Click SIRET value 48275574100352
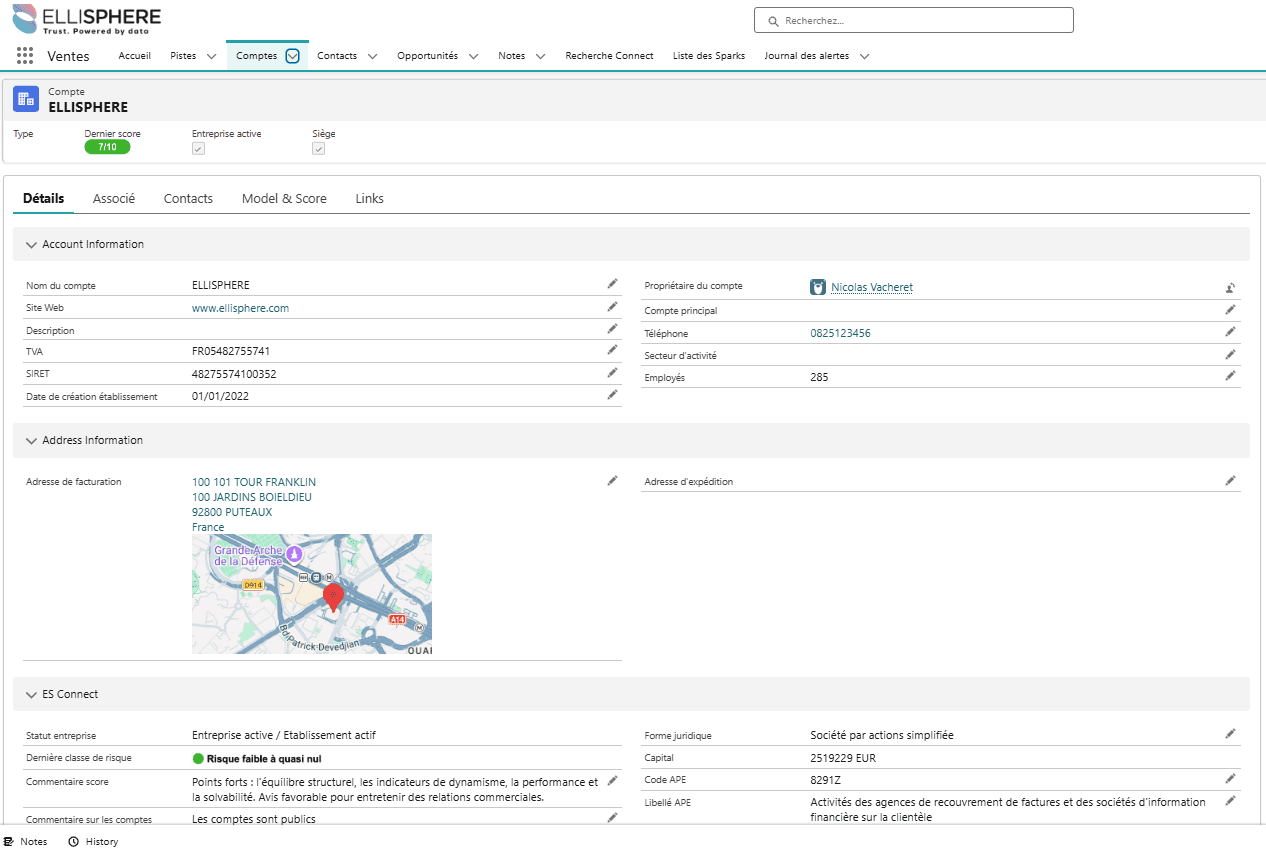This screenshot has width=1266, height=853. coord(234,374)
